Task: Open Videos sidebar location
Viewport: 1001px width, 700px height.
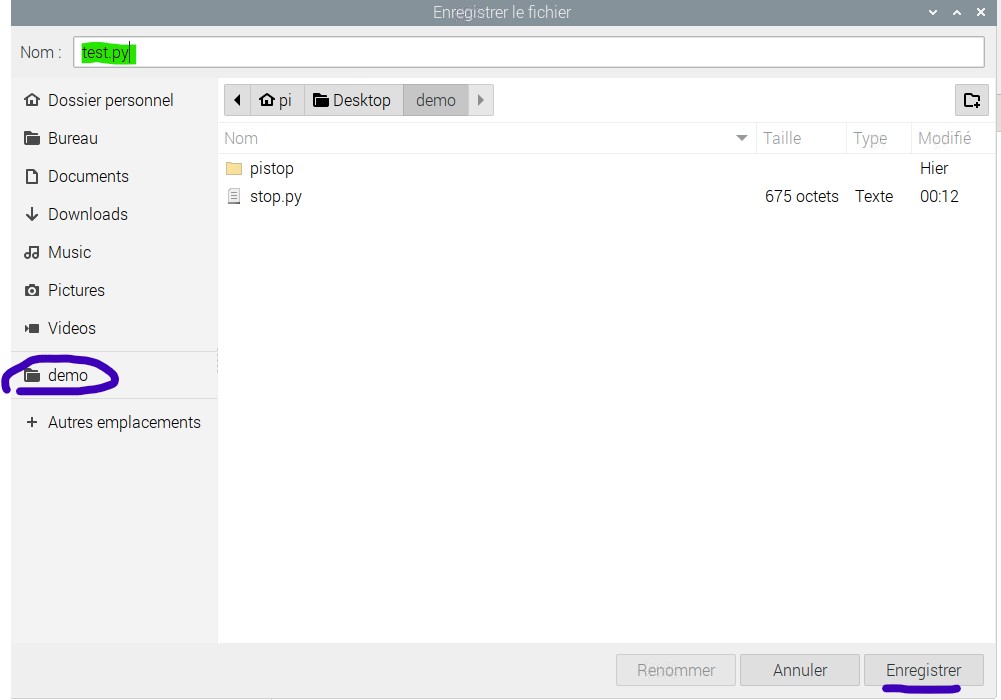Action: pos(71,328)
